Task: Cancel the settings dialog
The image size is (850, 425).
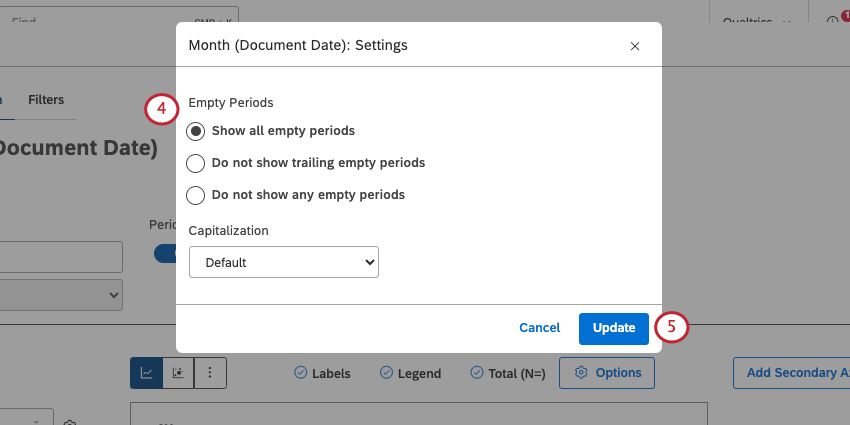Action: pos(539,328)
